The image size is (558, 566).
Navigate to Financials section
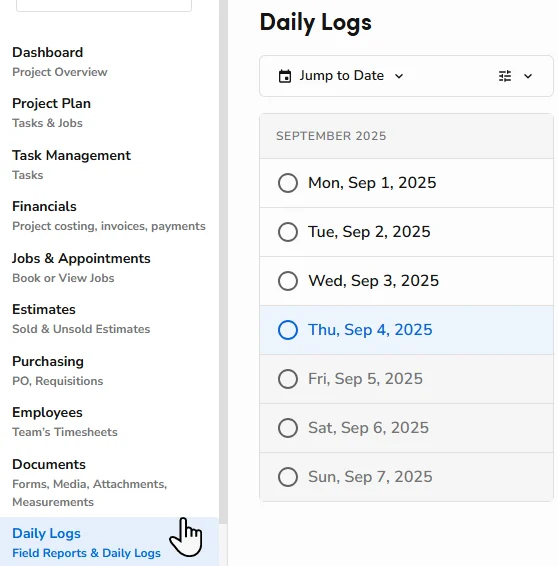coord(44,206)
